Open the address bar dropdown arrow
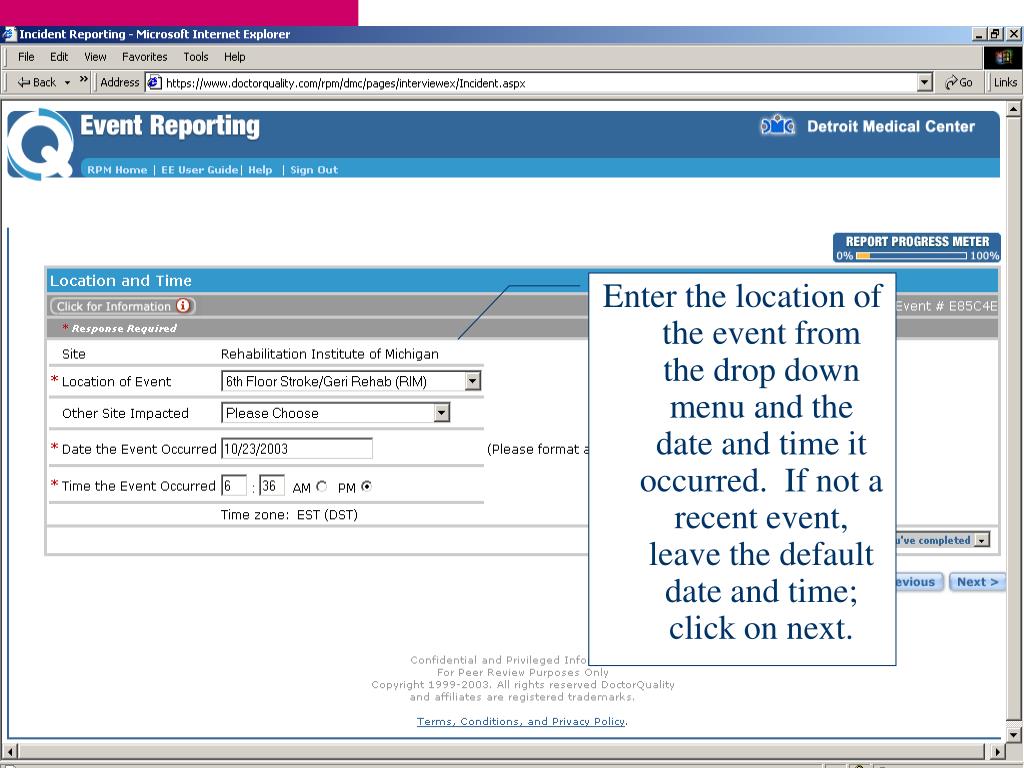The width and height of the screenshot is (1024, 768). click(924, 82)
